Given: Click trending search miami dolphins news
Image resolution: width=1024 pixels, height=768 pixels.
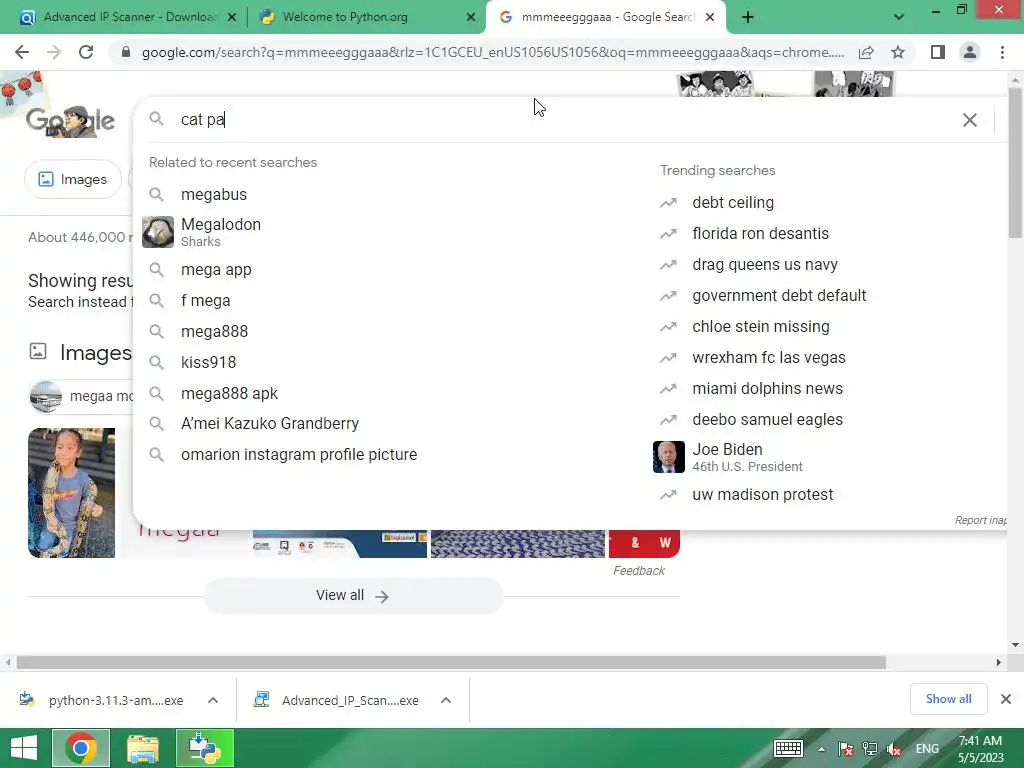Looking at the screenshot, I should (767, 389).
